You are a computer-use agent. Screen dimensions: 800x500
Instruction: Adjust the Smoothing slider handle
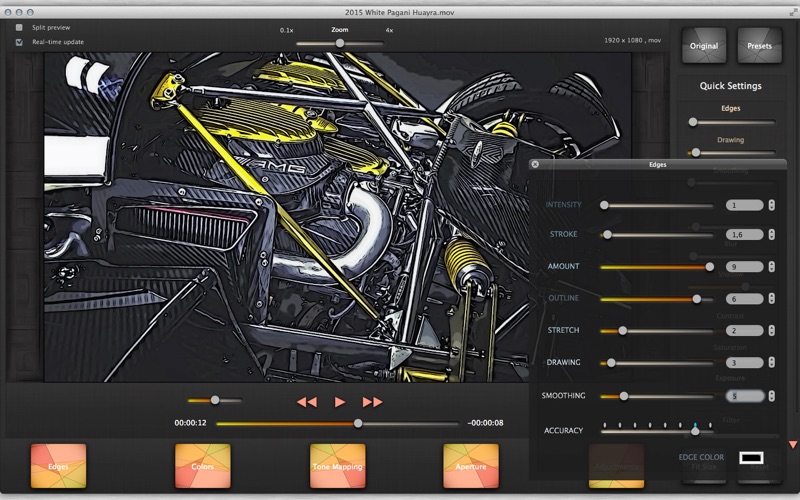coord(623,396)
